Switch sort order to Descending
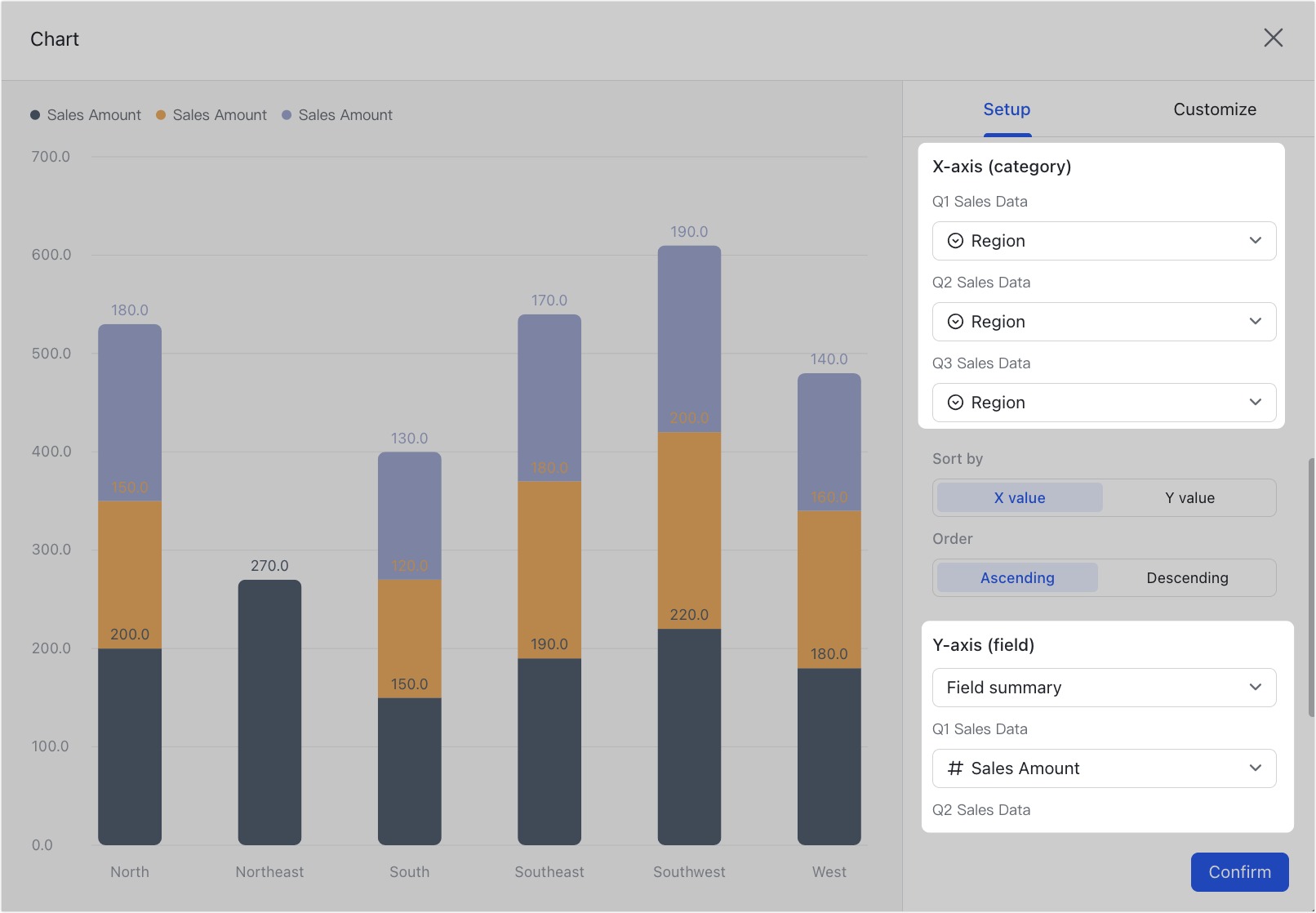 (1187, 577)
